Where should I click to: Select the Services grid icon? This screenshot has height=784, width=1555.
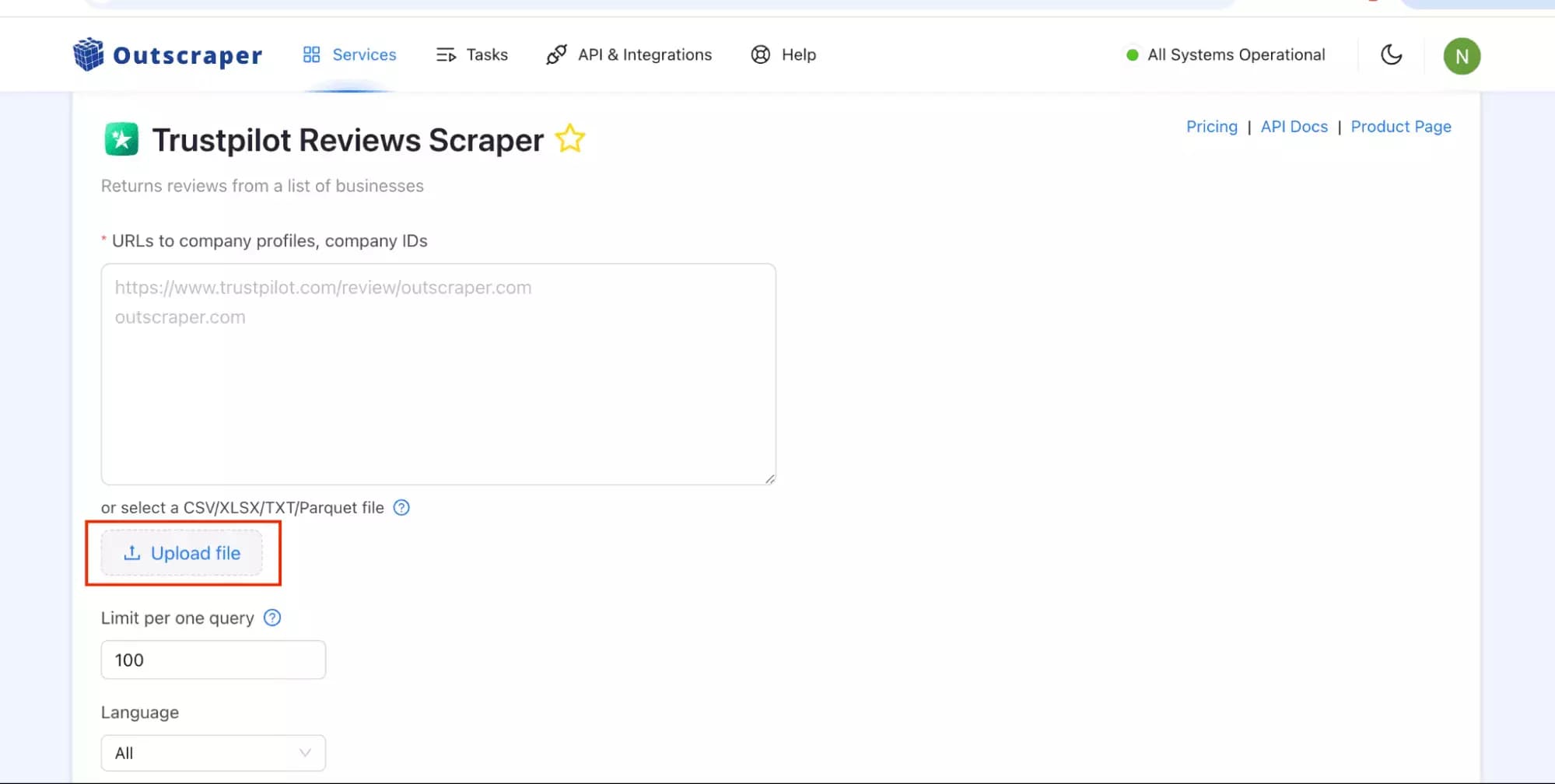click(x=311, y=54)
